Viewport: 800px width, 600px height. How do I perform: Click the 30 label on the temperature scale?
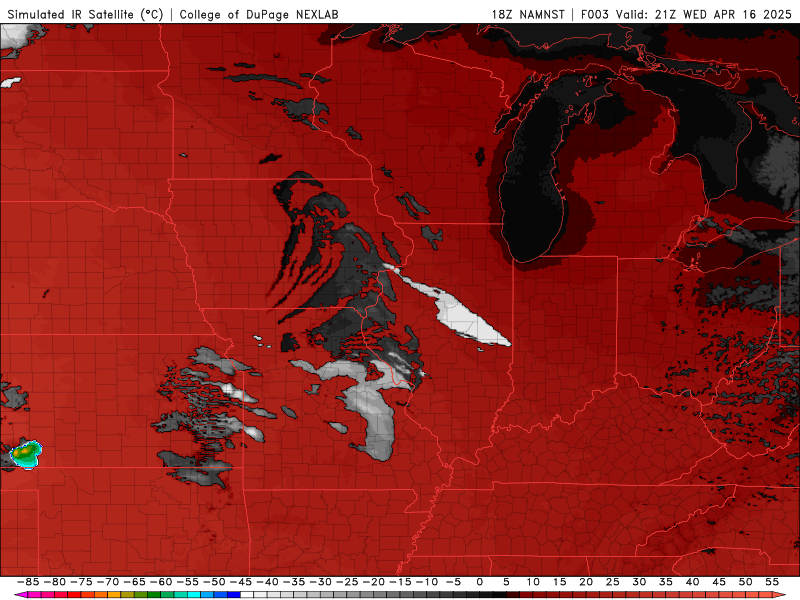(x=639, y=582)
